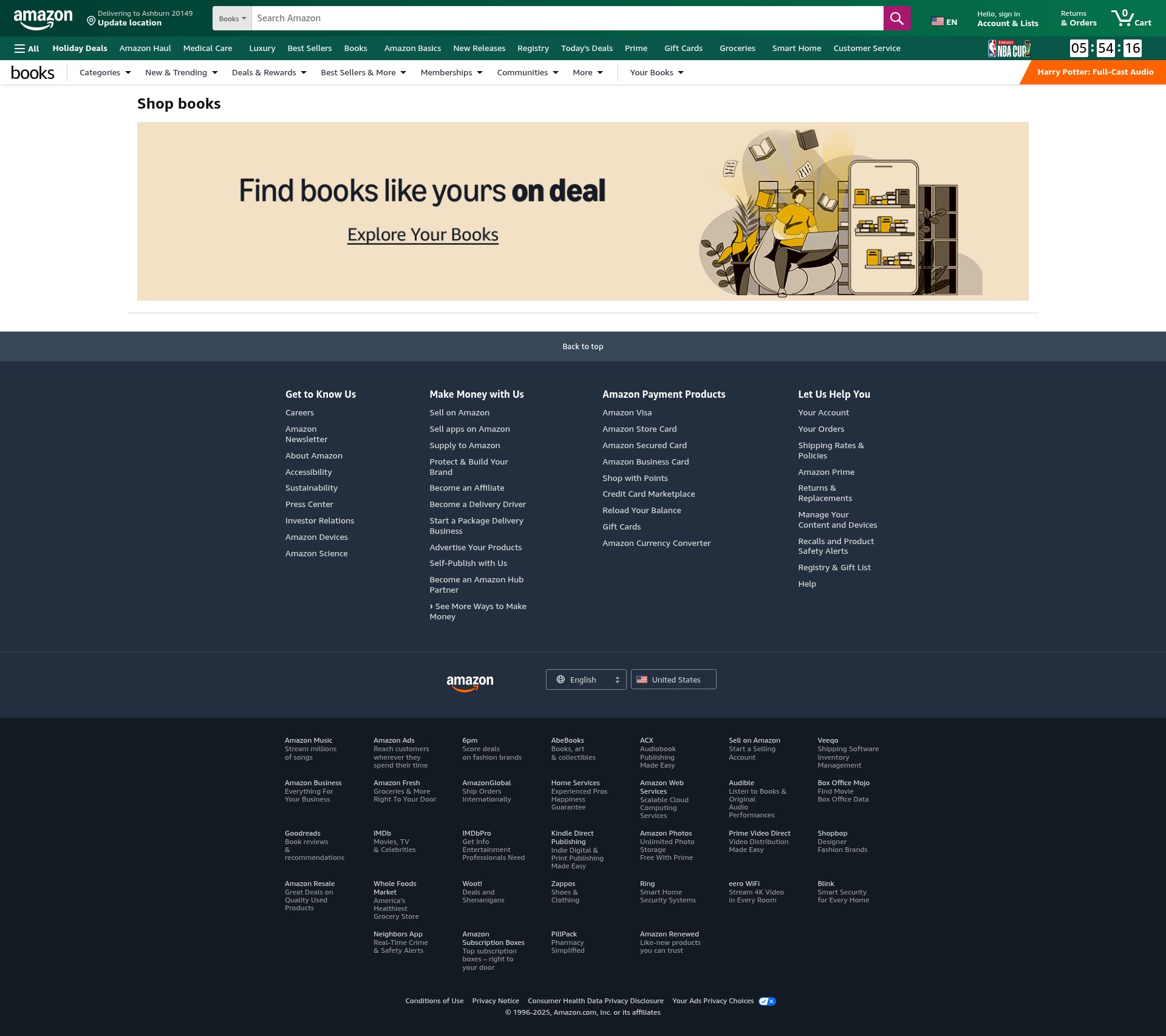Open Today's Deals in nav bar
This screenshot has height=1036, width=1166.
point(587,49)
